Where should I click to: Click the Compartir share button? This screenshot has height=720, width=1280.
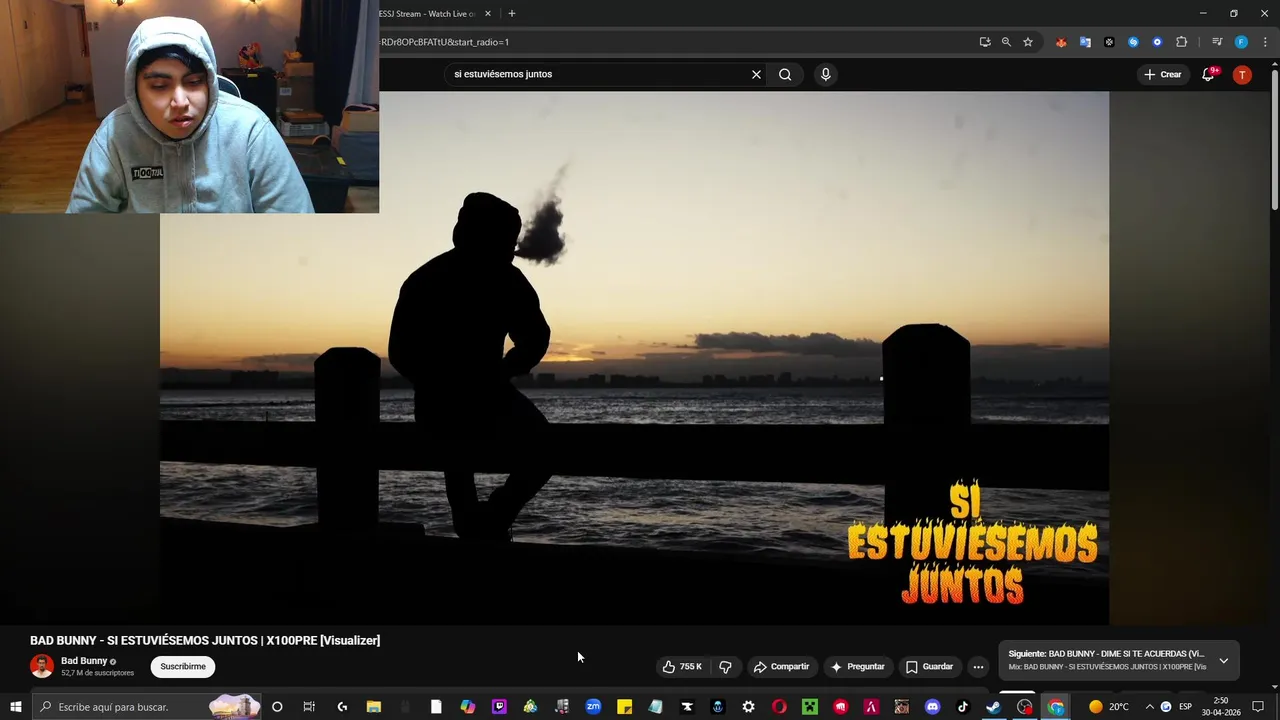coord(781,667)
